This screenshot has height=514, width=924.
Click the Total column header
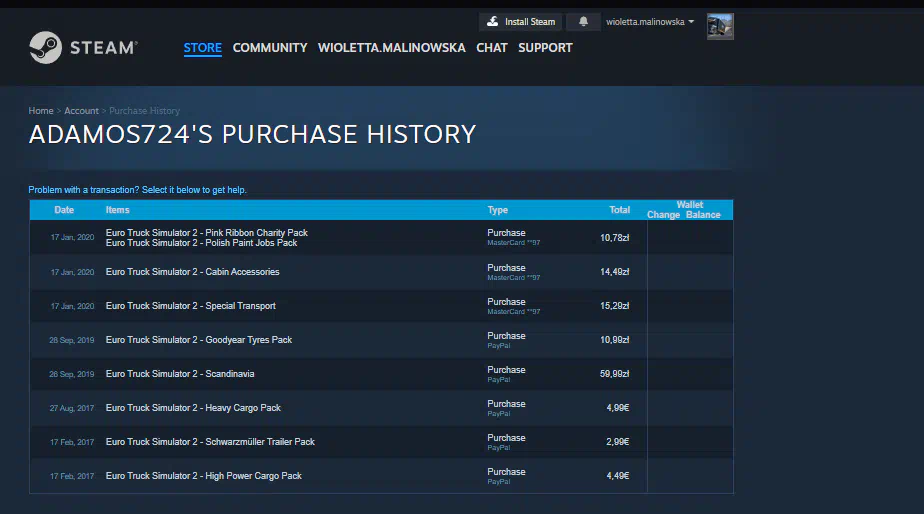[619, 210]
